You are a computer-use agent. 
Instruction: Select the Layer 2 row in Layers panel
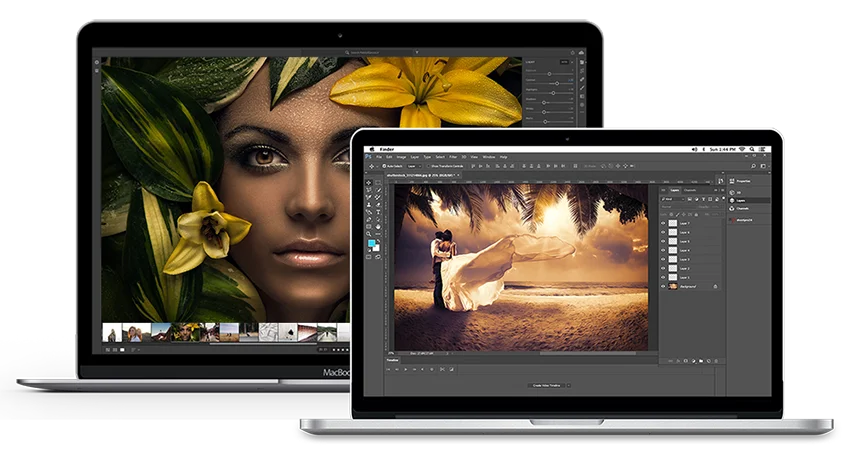[x=692, y=268]
